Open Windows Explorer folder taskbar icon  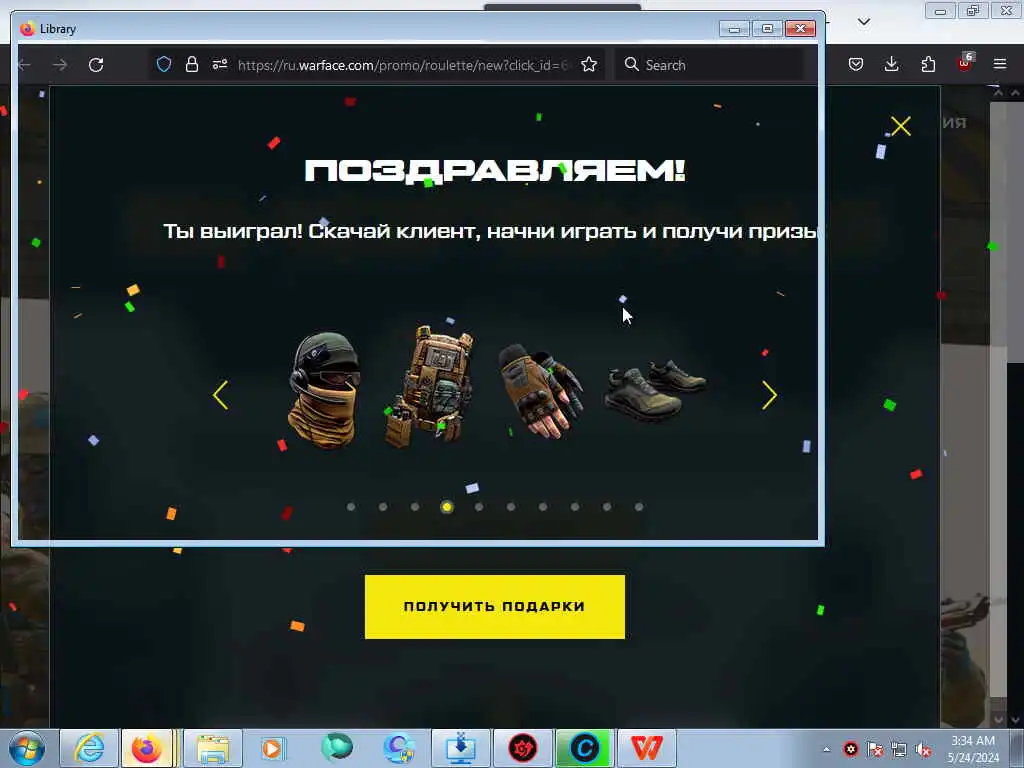pos(213,748)
